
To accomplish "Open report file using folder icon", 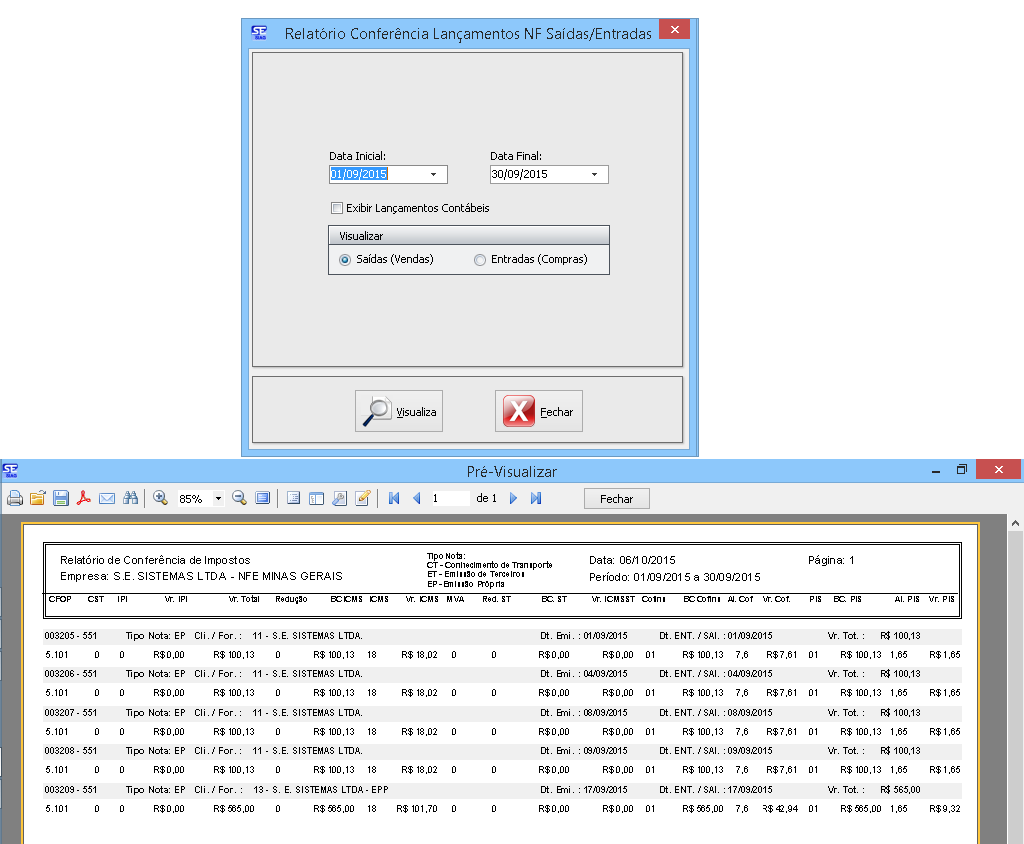I will coord(38,498).
